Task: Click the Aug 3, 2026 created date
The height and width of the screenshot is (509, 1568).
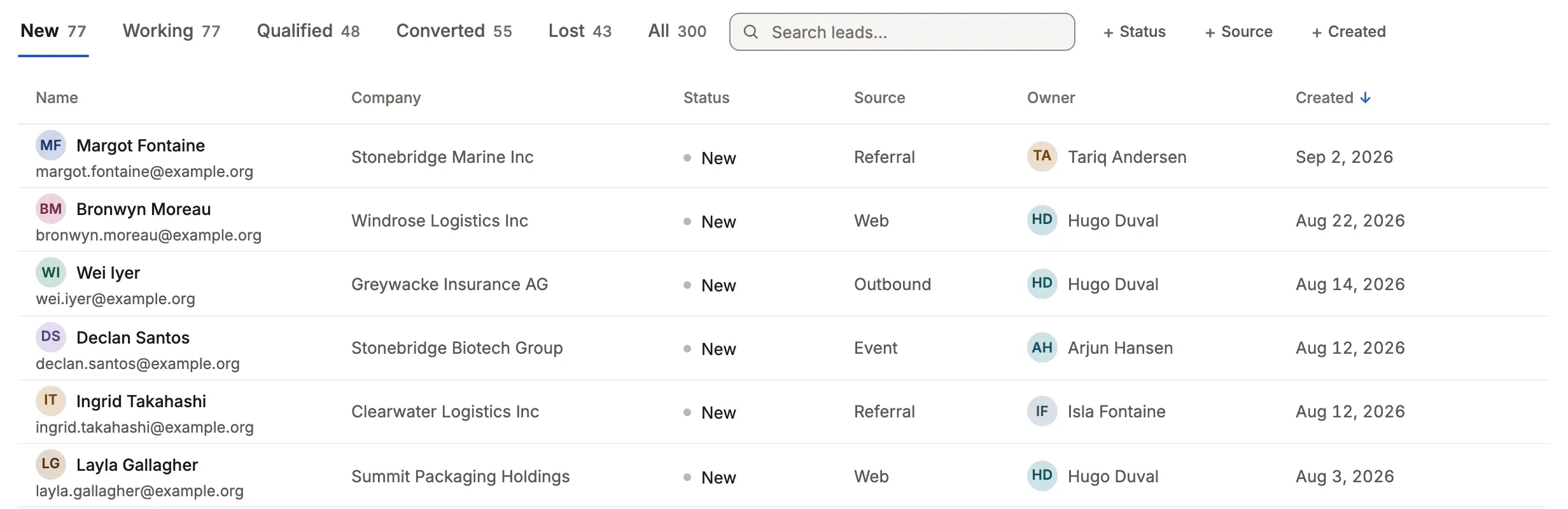Action: click(1345, 477)
